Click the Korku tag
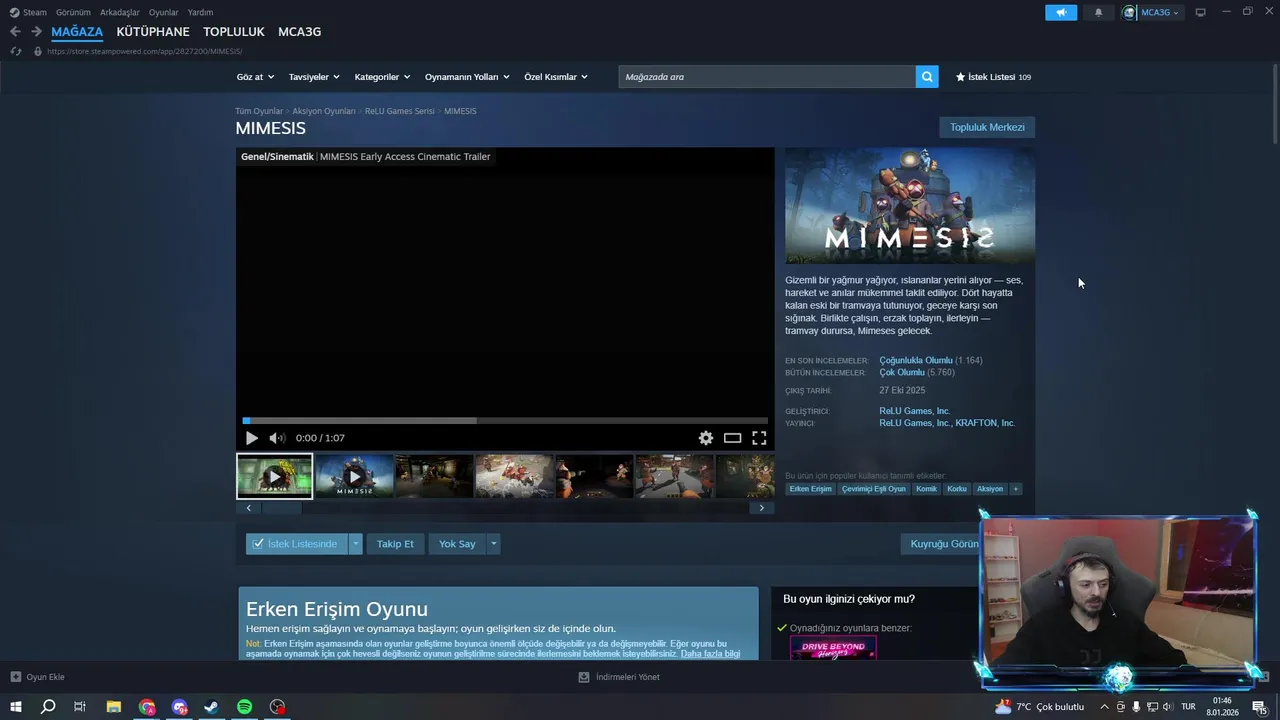 (957, 489)
